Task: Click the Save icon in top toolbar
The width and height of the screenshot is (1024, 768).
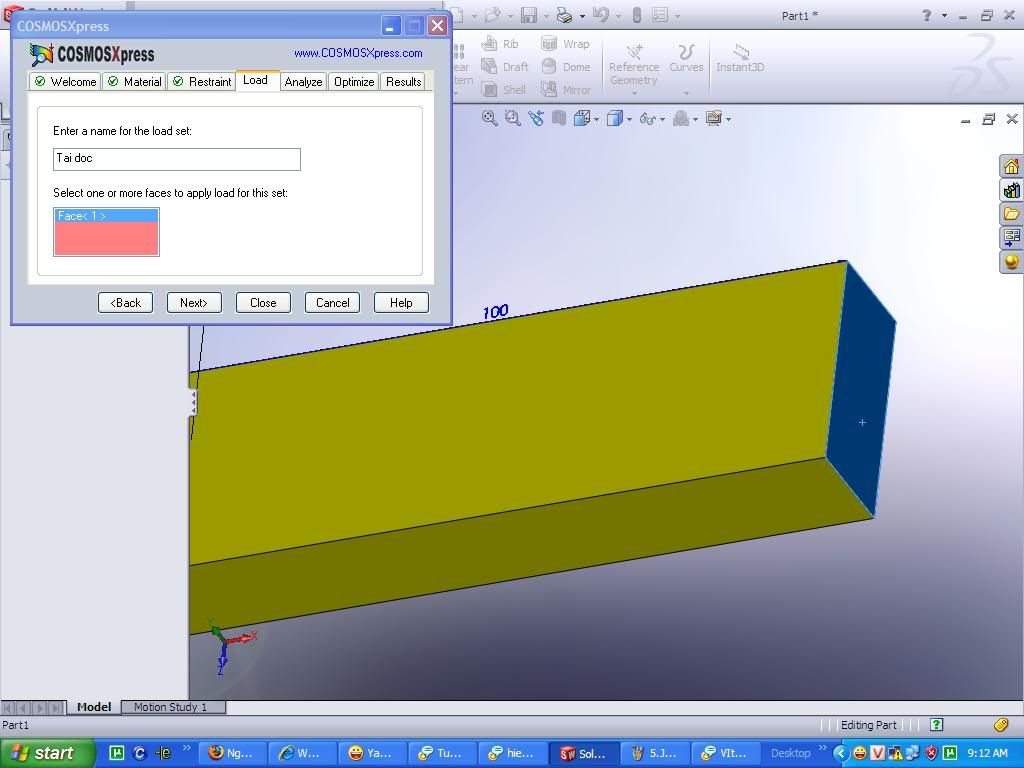Action: click(529, 15)
